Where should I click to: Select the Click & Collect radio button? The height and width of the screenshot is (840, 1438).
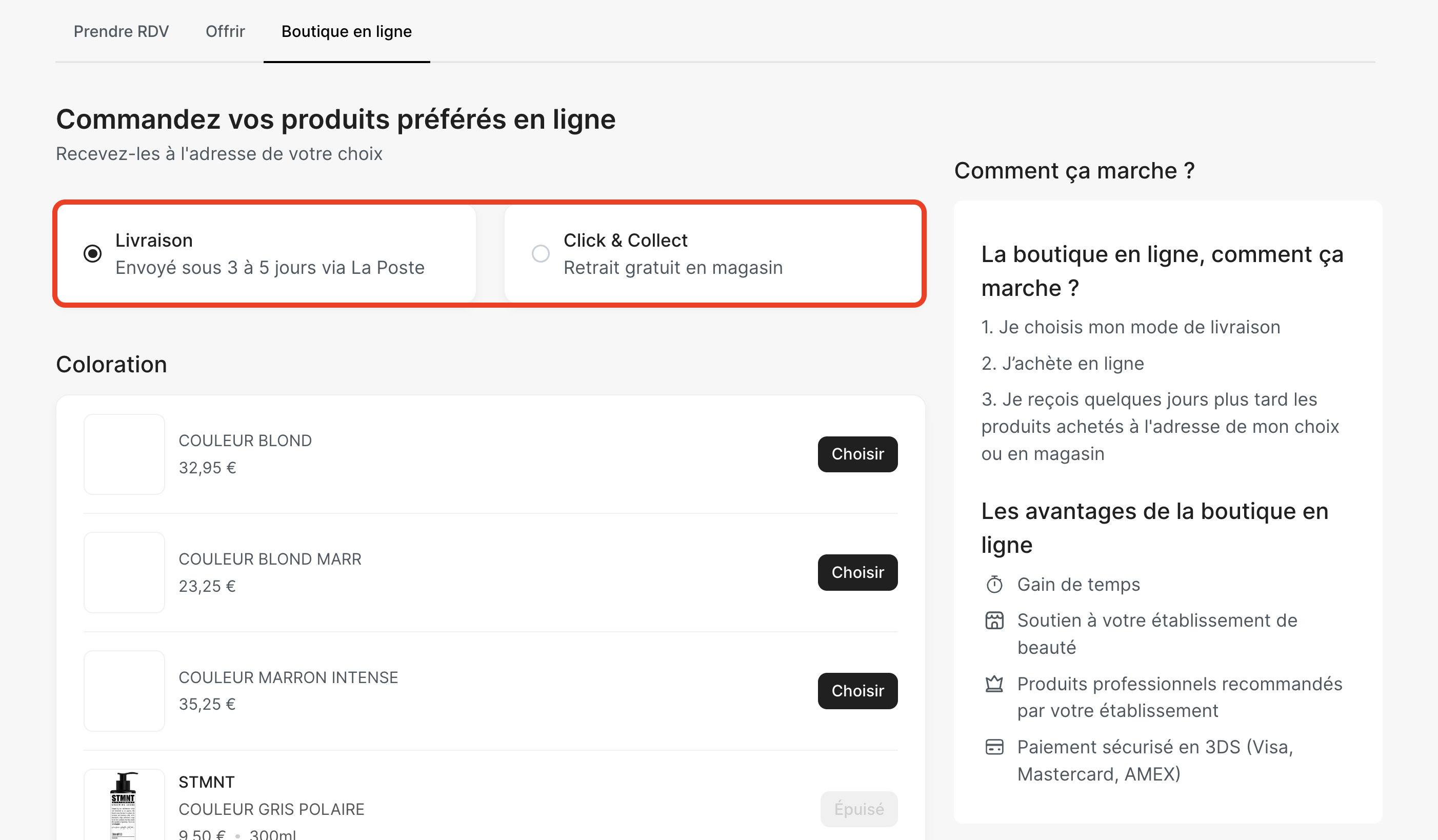point(541,253)
